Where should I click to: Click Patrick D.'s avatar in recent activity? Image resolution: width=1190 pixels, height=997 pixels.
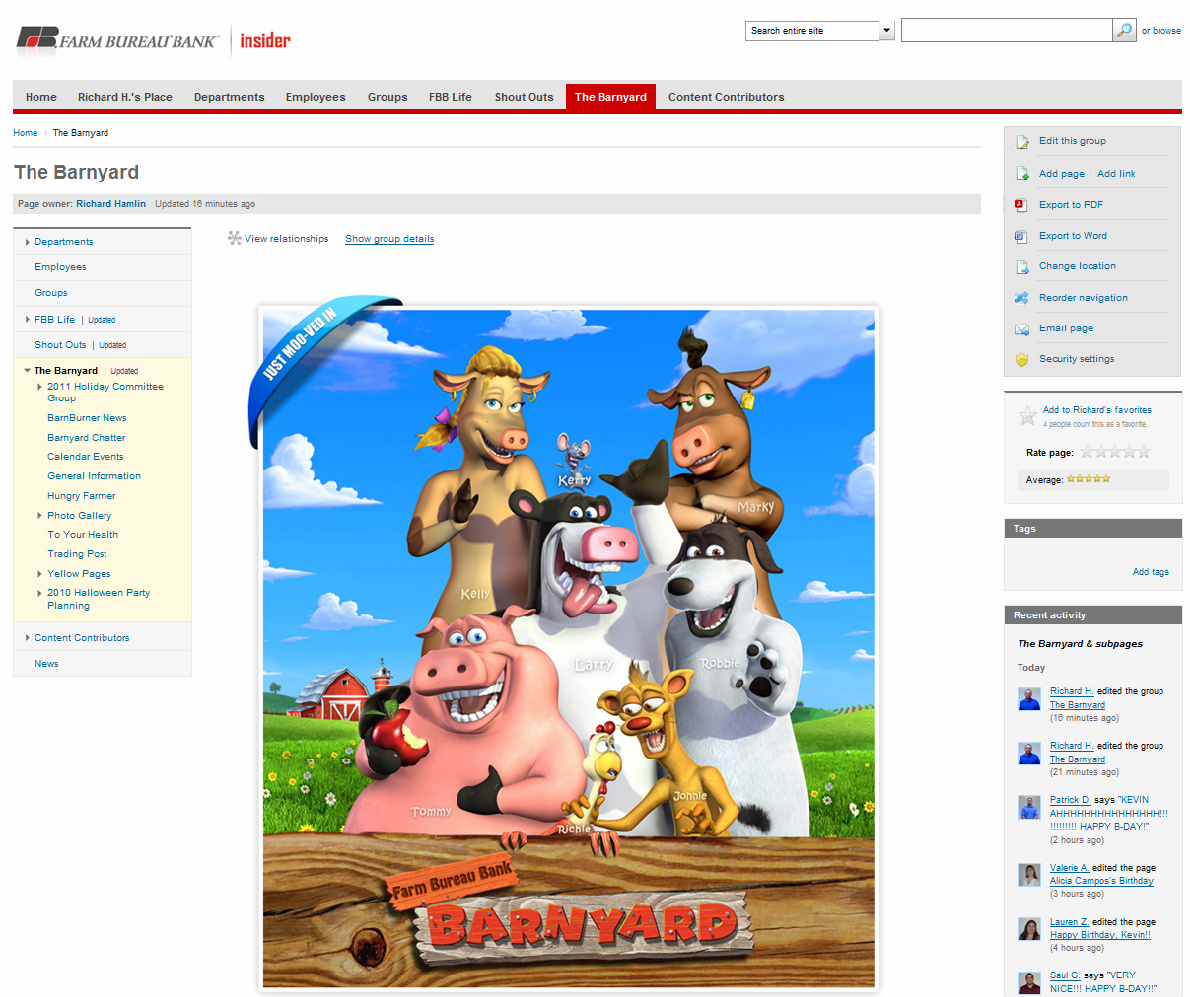pos(1029,807)
